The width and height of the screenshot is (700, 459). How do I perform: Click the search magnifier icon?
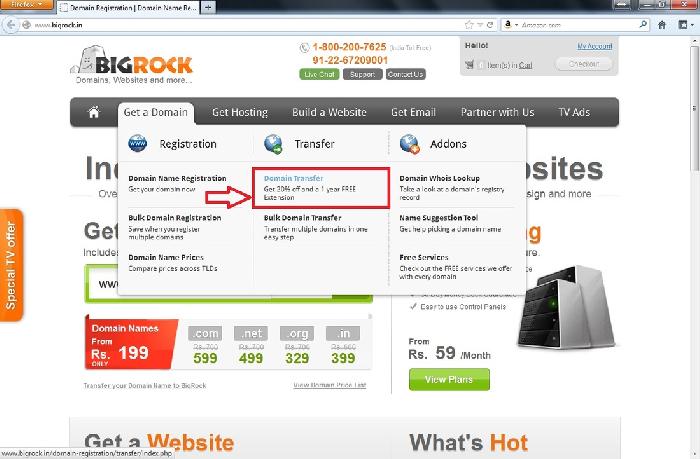[643, 25]
